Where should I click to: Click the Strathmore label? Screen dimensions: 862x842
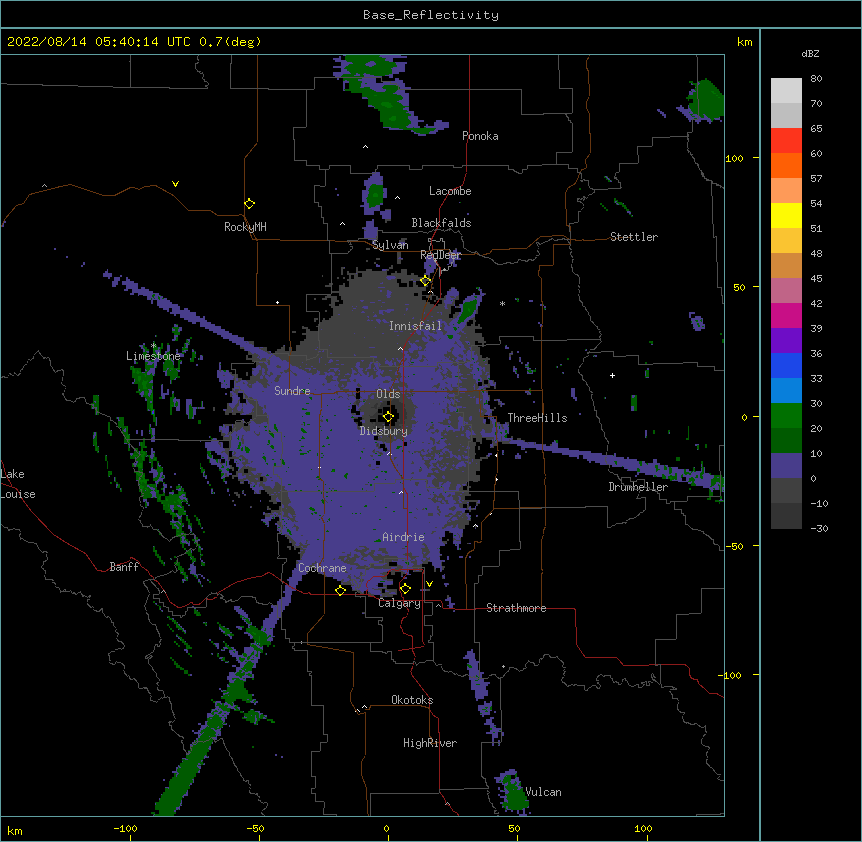click(516, 608)
